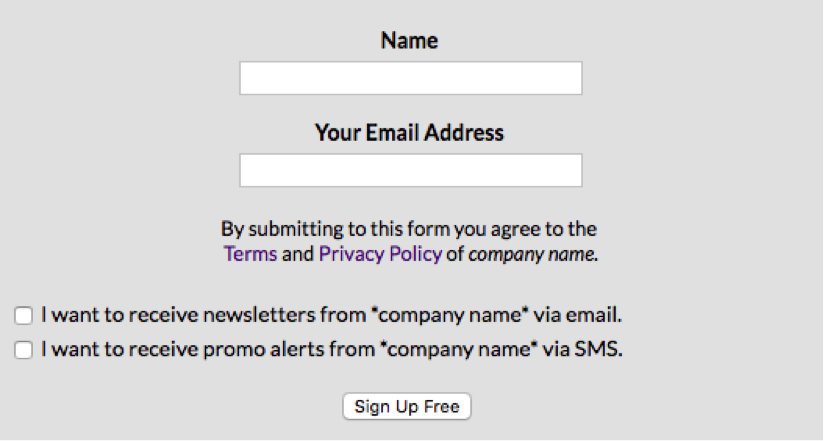Click the Your Email Address label

(409, 132)
